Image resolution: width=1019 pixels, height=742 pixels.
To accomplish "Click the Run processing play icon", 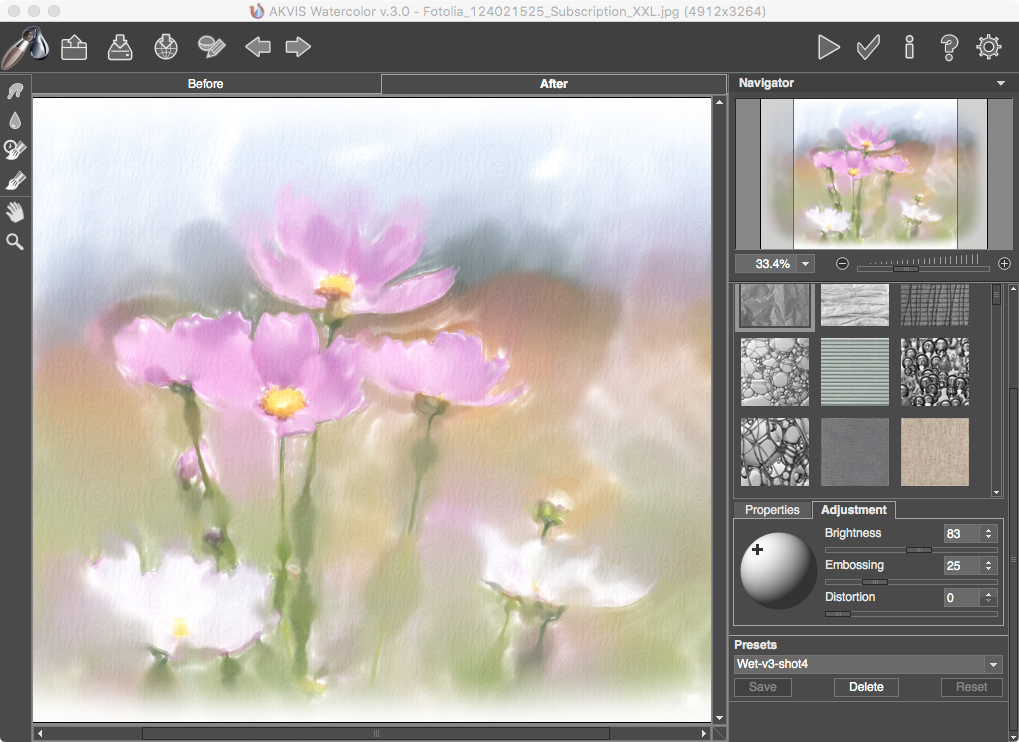I will pyautogui.click(x=828, y=47).
